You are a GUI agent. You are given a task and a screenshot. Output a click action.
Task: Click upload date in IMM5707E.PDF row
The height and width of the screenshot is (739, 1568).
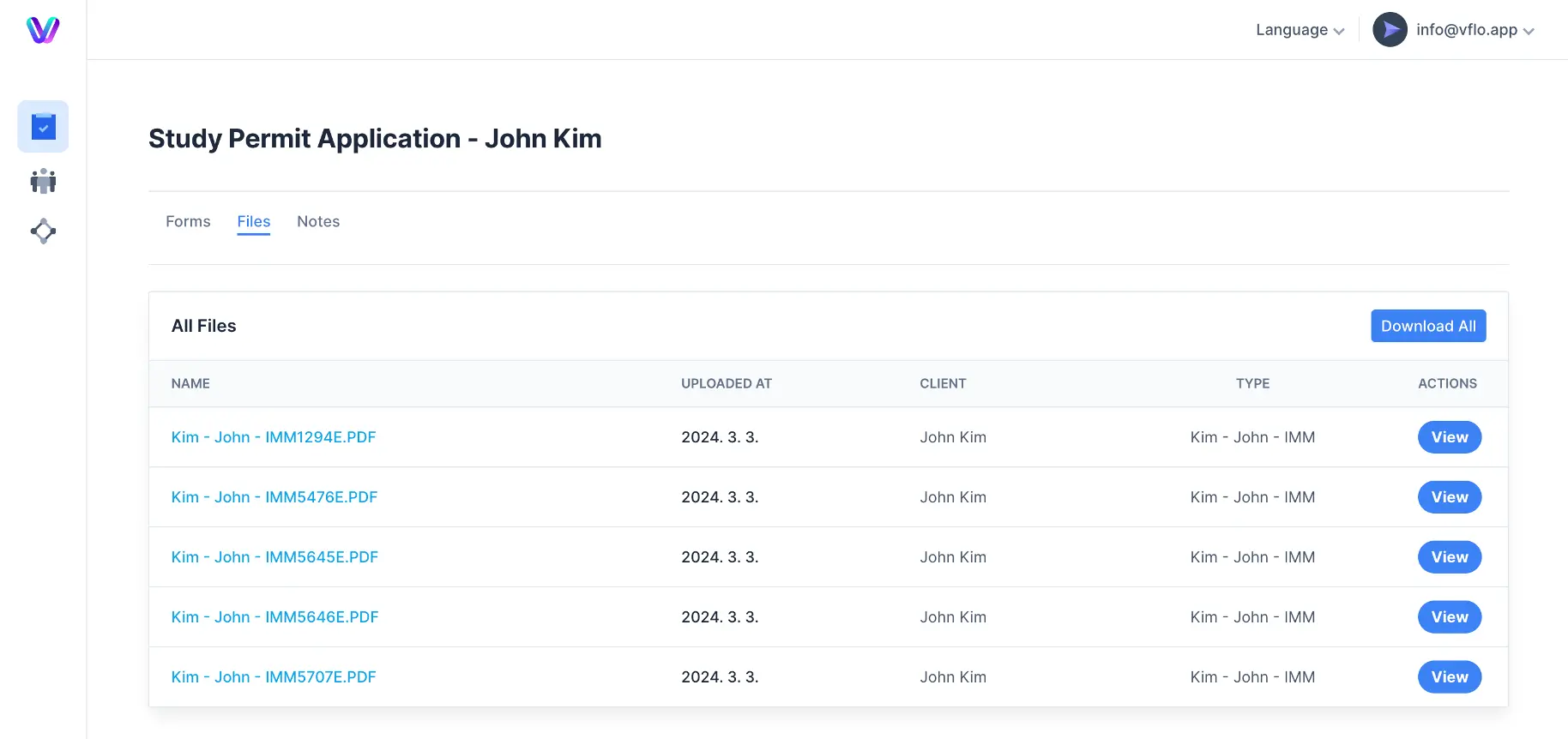pos(720,677)
